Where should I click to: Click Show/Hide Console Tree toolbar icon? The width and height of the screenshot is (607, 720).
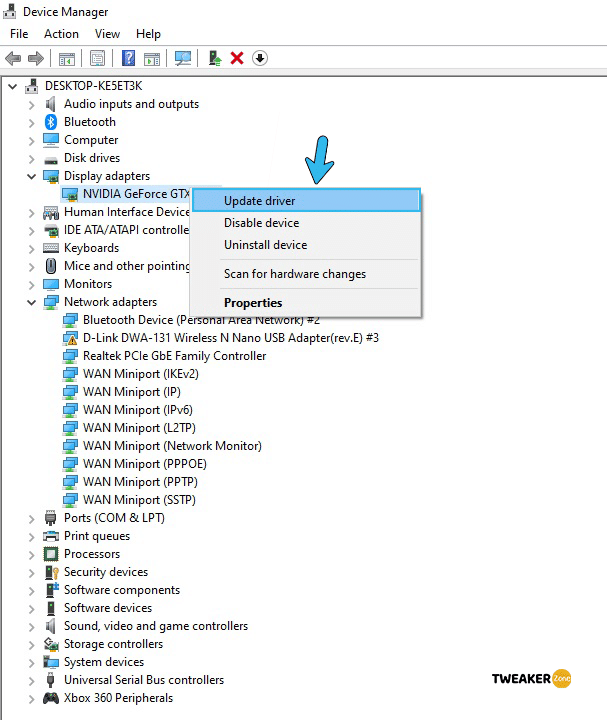pyautogui.click(x=67, y=58)
